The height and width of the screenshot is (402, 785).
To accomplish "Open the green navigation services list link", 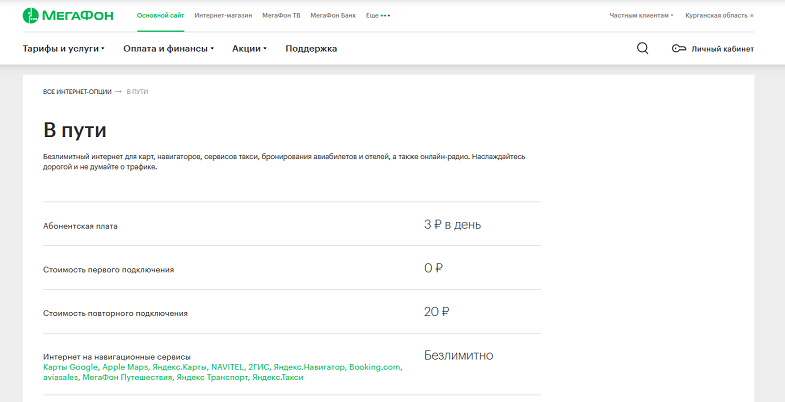I will click(222, 372).
